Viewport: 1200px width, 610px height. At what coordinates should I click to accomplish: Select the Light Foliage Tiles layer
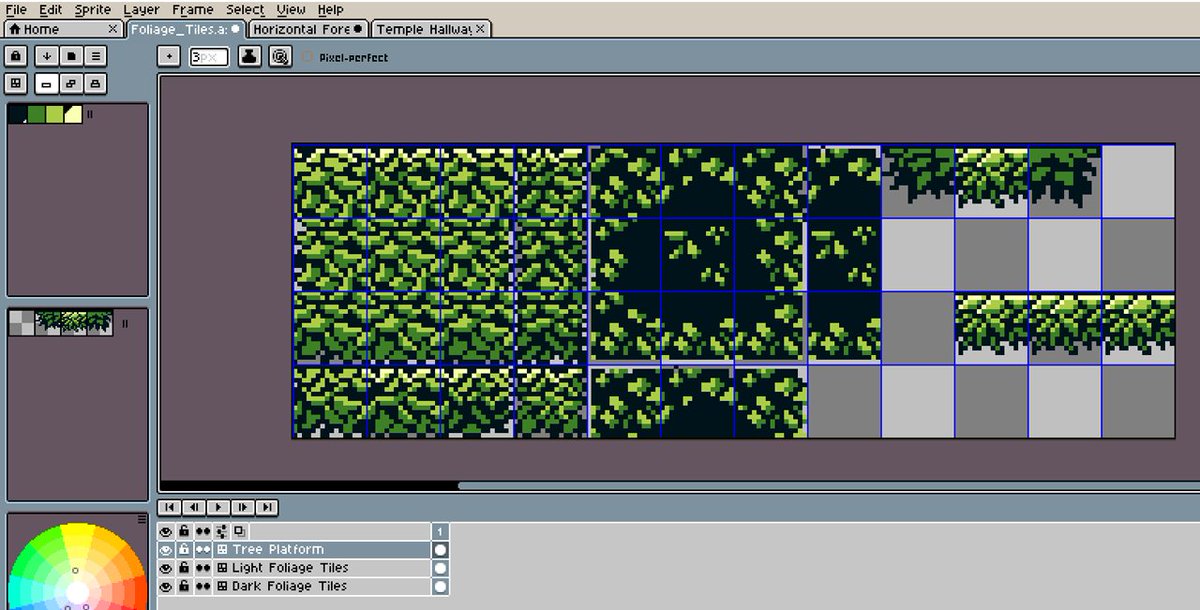[322, 568]
